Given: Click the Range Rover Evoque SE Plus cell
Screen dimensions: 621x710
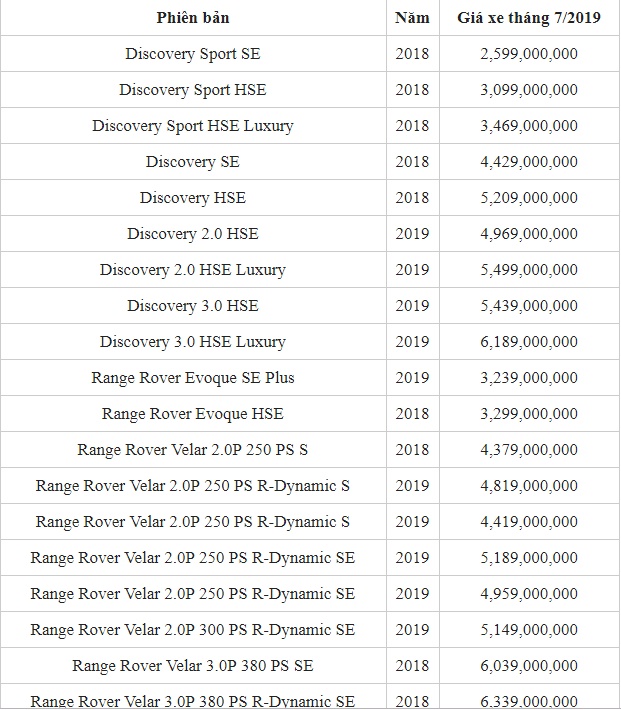Looking at the screenshot, I should coord(192,378).
